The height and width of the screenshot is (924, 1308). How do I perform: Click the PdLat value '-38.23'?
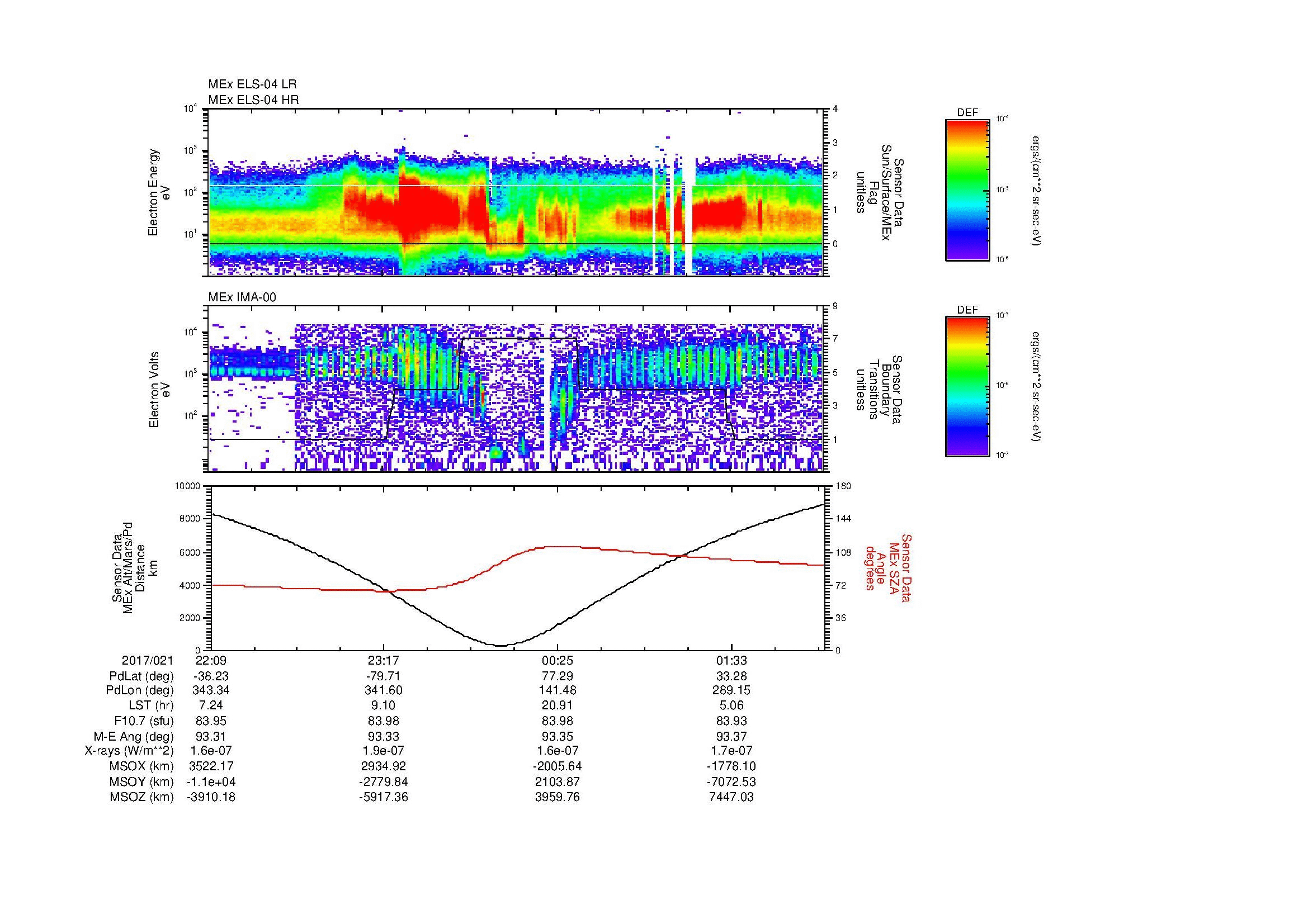[211, 676]
